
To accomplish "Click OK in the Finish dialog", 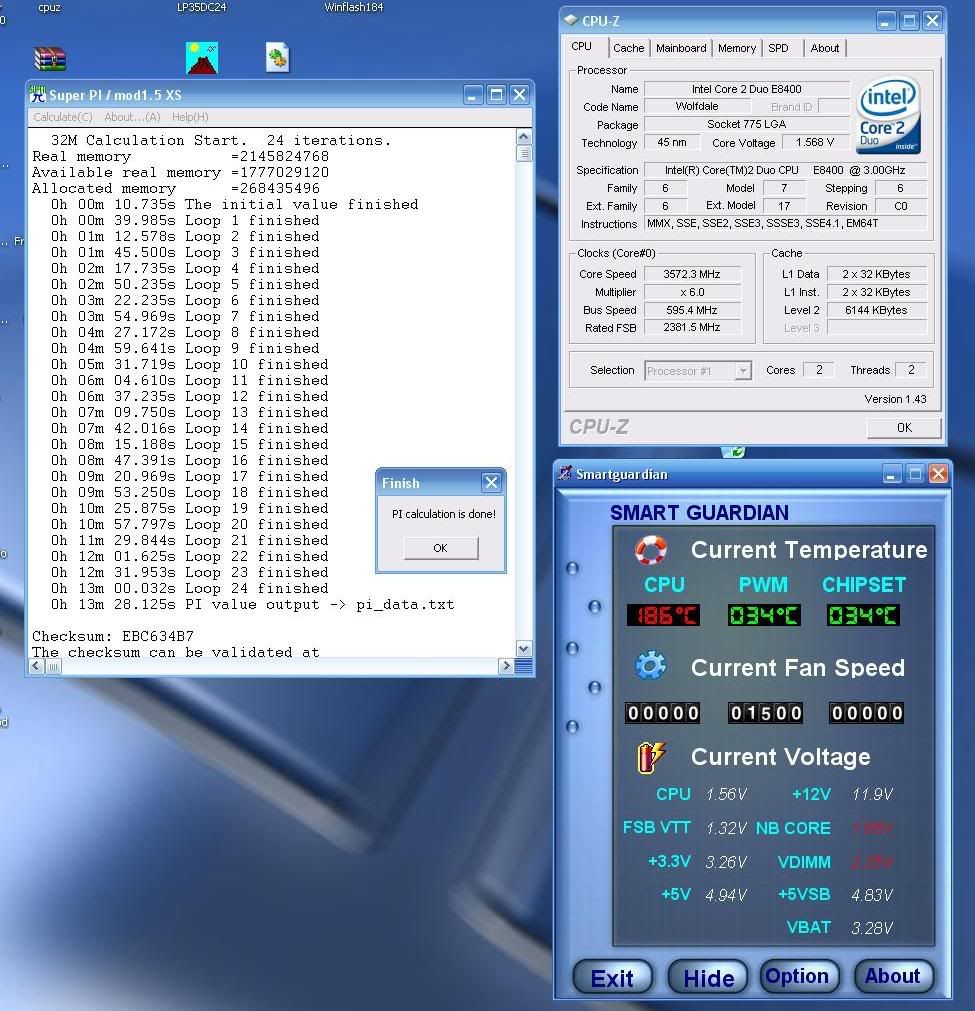I will point(441,548).
